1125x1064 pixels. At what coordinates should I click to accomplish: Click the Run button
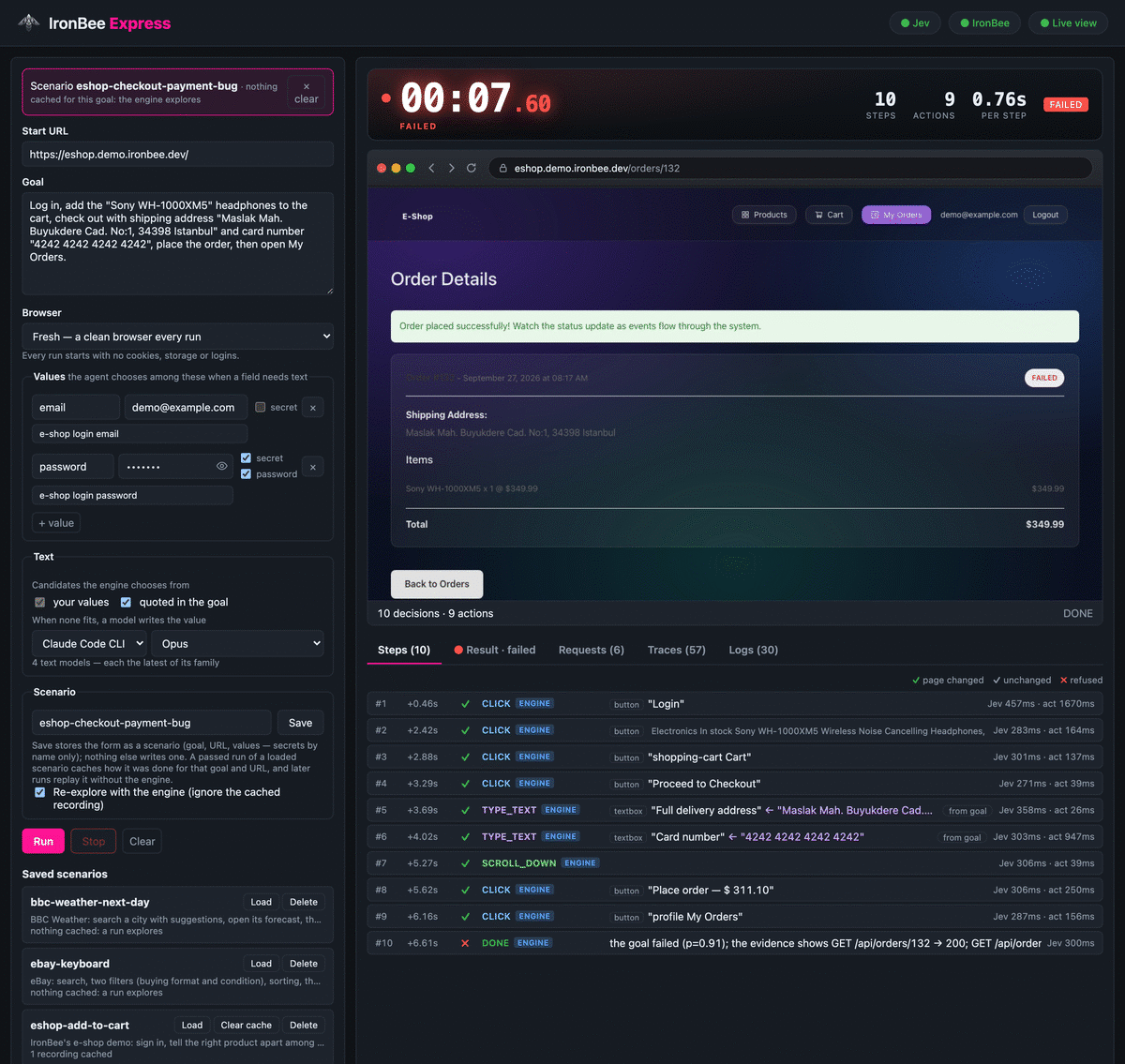click(43, 841)
